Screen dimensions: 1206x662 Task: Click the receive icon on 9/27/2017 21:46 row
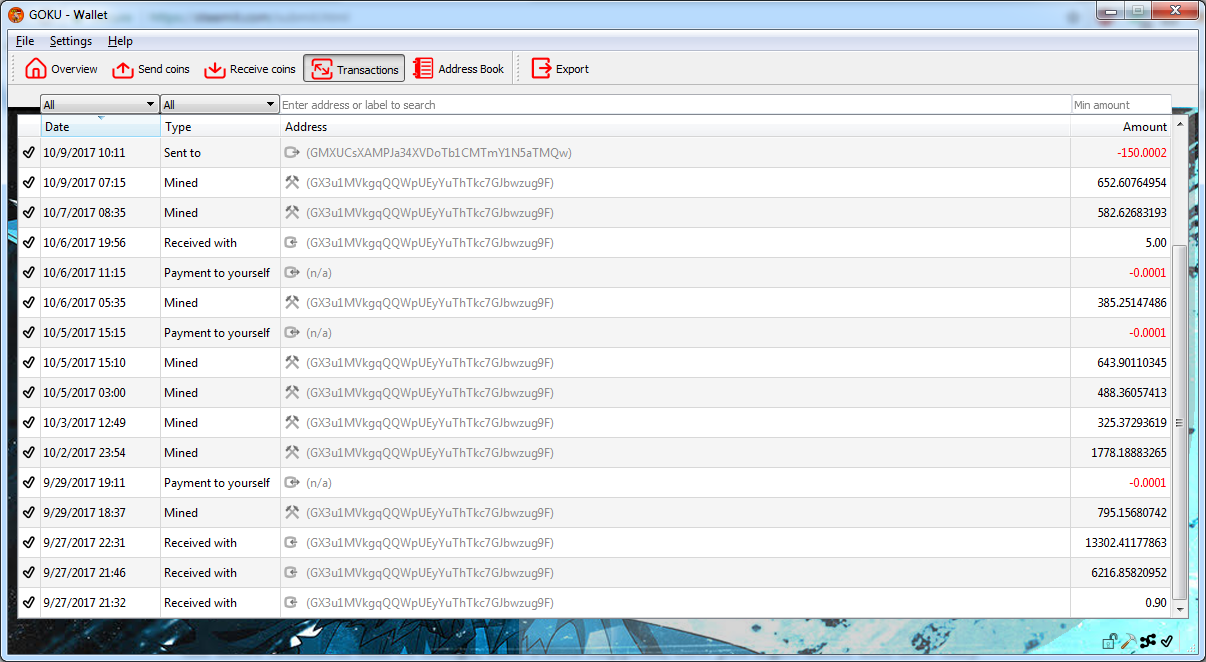[292, 573]
